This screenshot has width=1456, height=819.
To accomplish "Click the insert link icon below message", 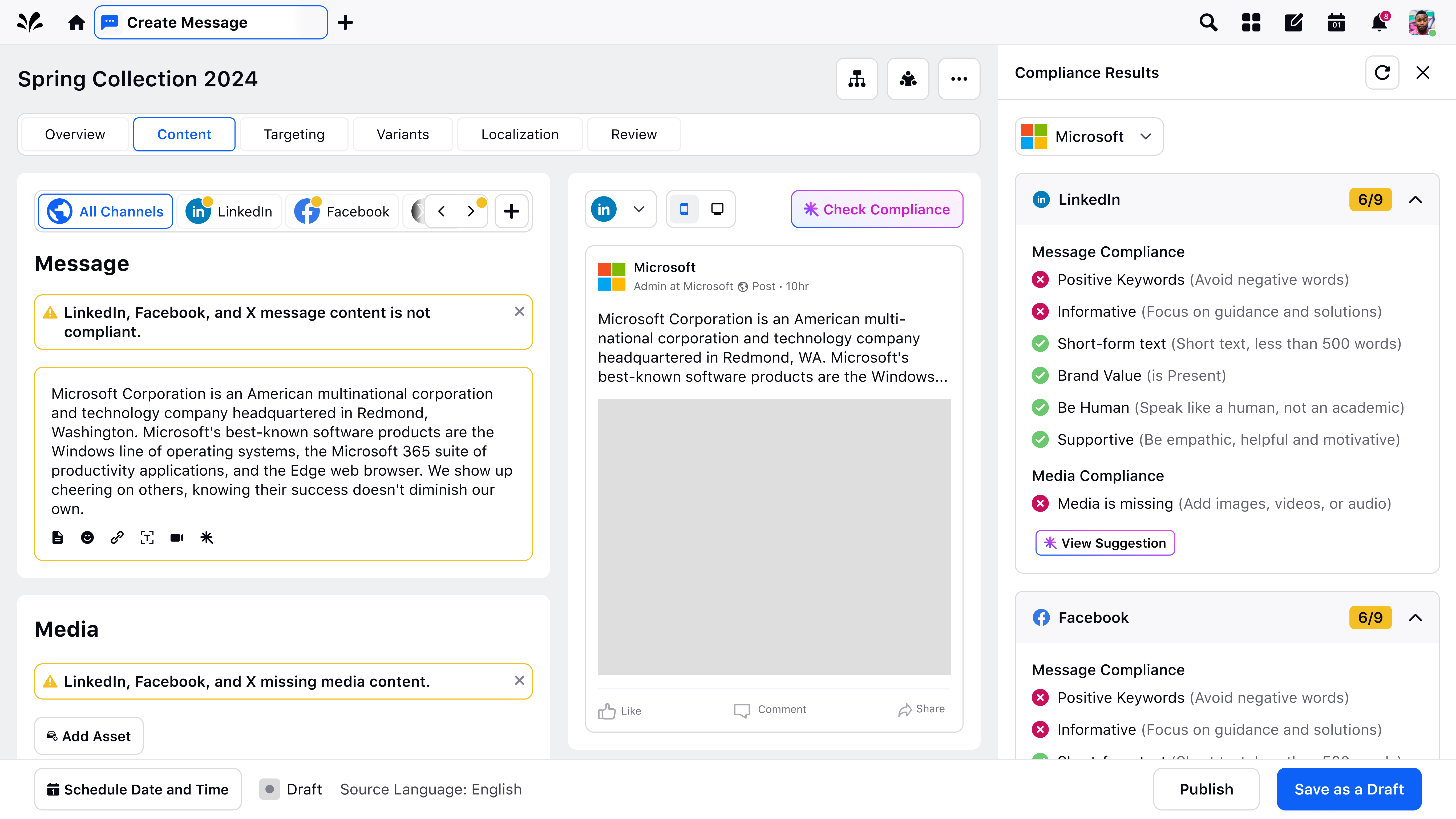I will pyautogui.click(x=117, y=537).
